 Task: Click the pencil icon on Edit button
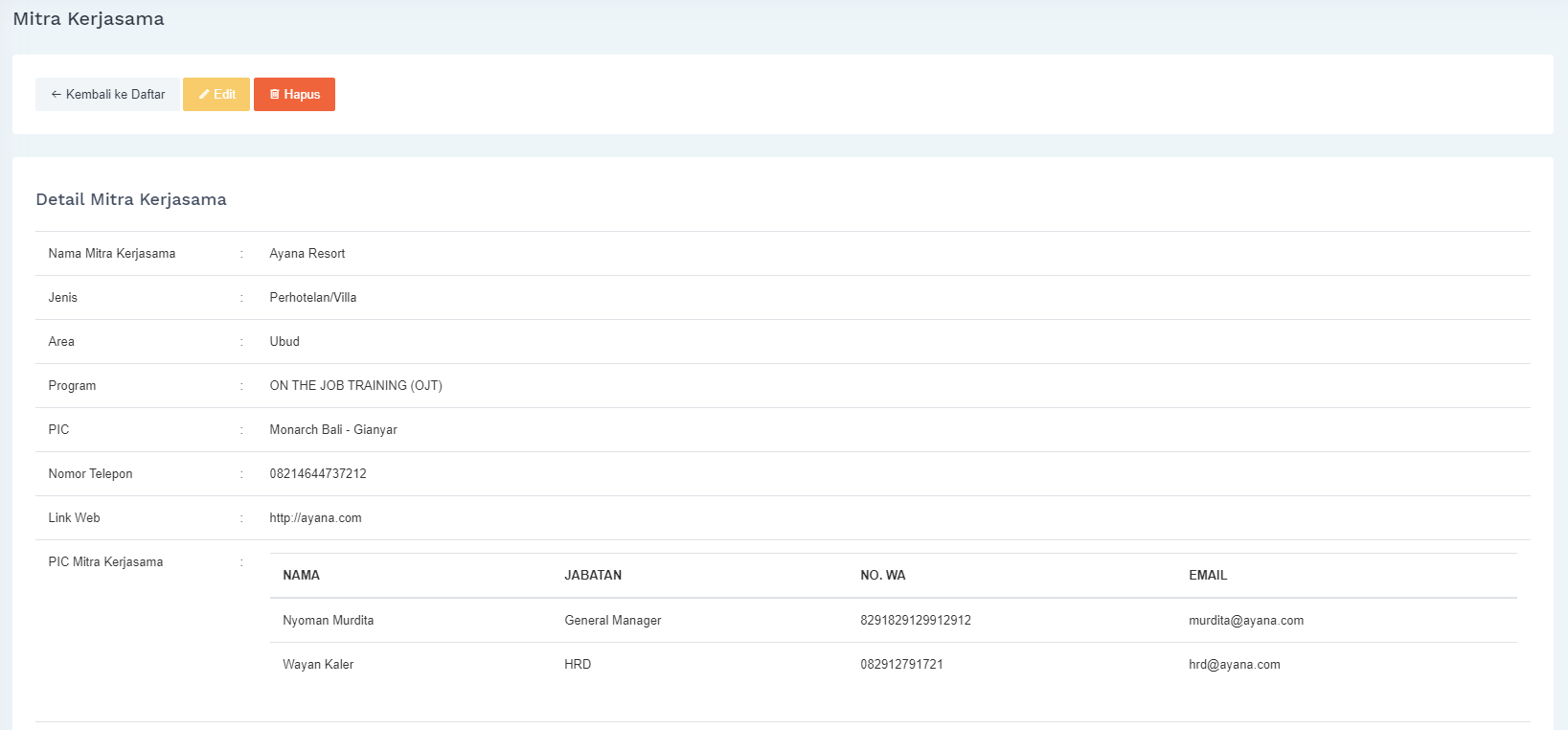(204, 95)
